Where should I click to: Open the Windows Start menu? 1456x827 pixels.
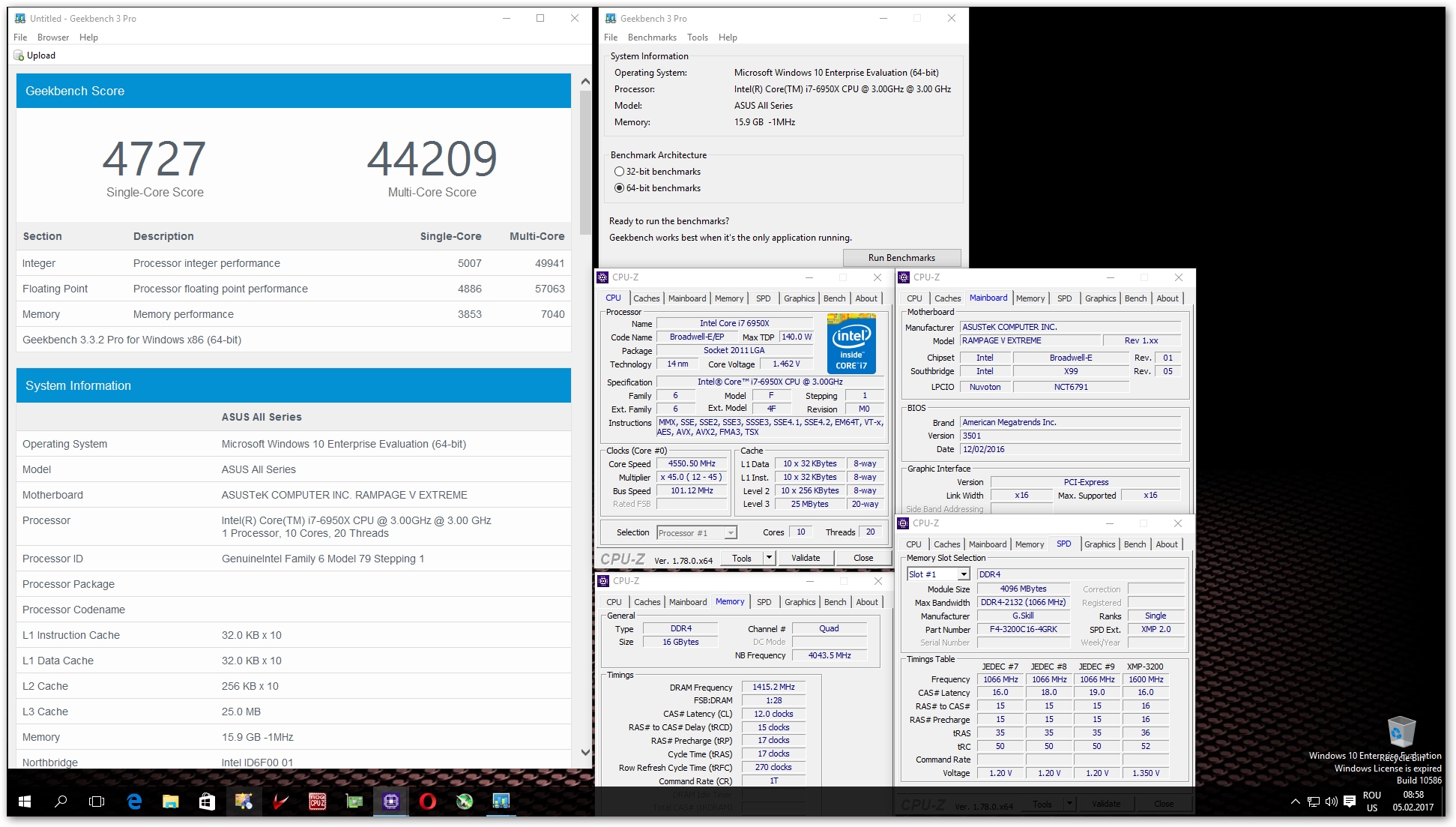coord(24,802)
